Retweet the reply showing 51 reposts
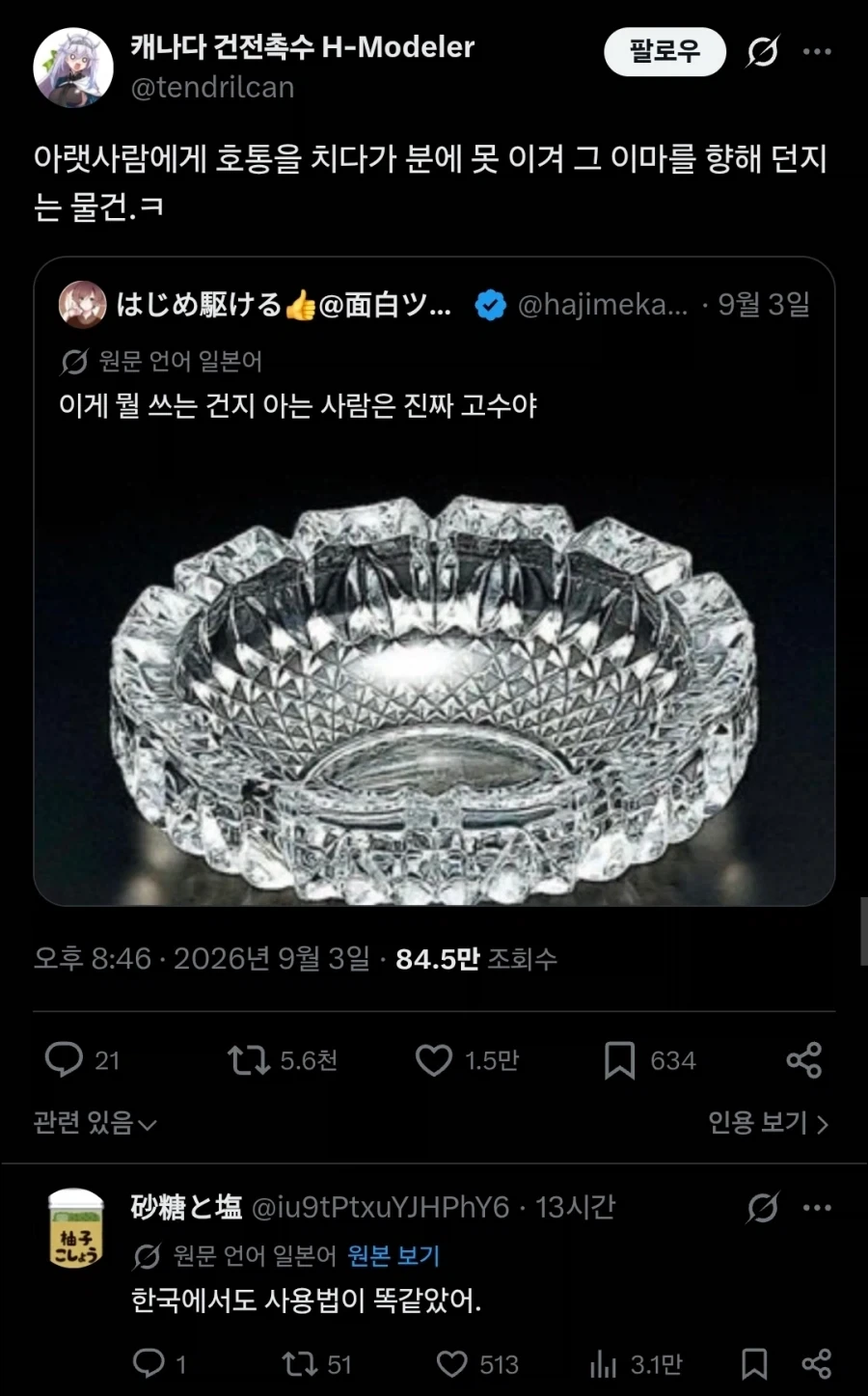This screenshot has width=868, height=1396. tap(299, 1363)
